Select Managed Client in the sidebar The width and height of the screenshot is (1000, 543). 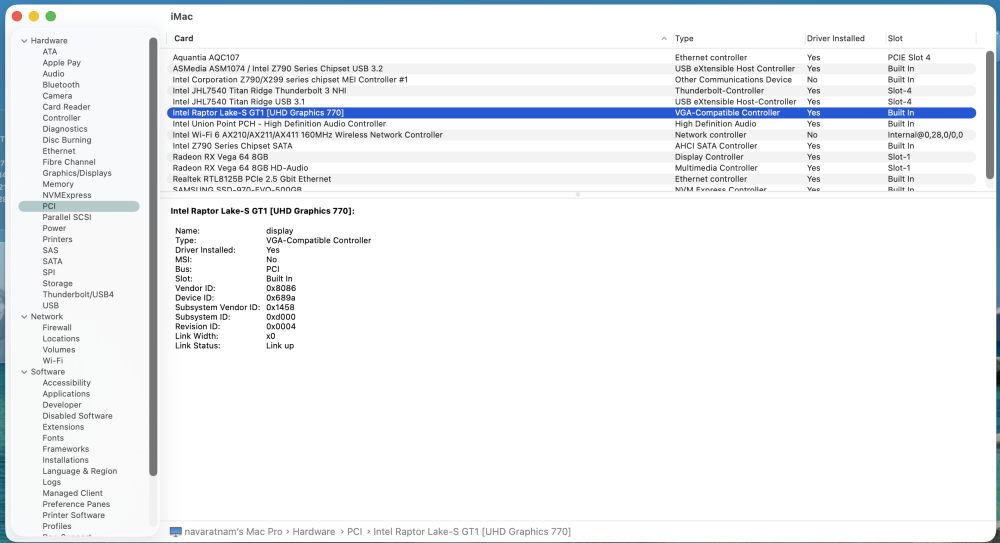pos(72,493)
